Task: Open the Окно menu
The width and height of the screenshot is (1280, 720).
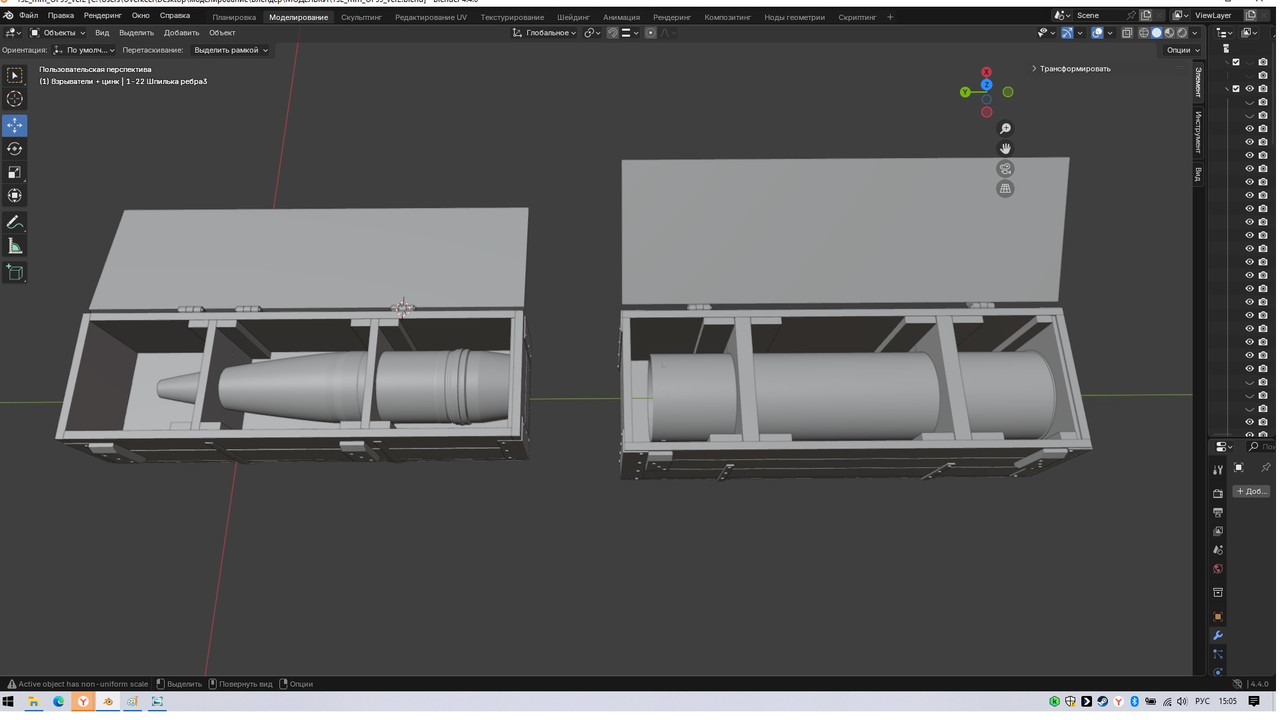Action: point(141,16)
